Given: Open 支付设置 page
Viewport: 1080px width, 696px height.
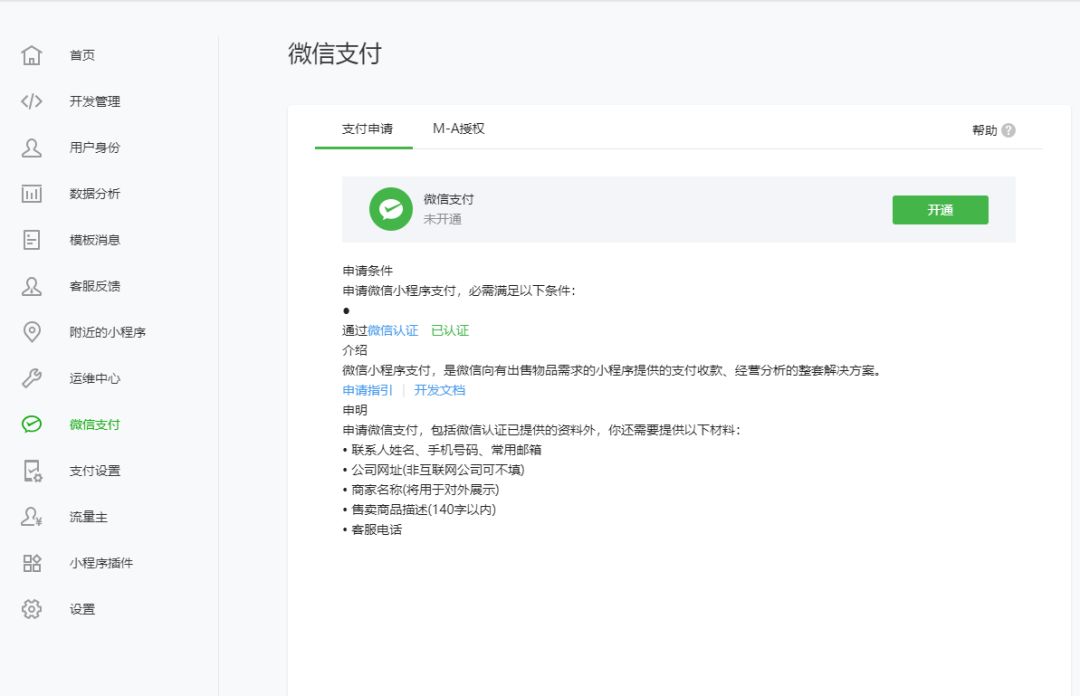Looking at the screenshot, I should (x=94, y=471).
